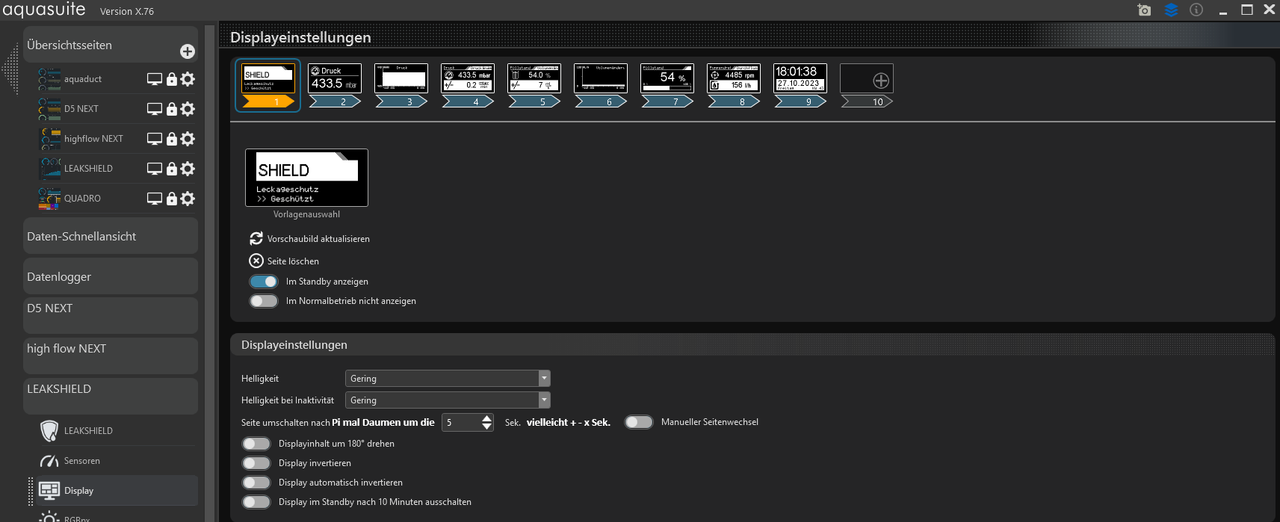Click the lock icon for QUADRO
Screen dimensions: 1280x522
pos(171,199)
